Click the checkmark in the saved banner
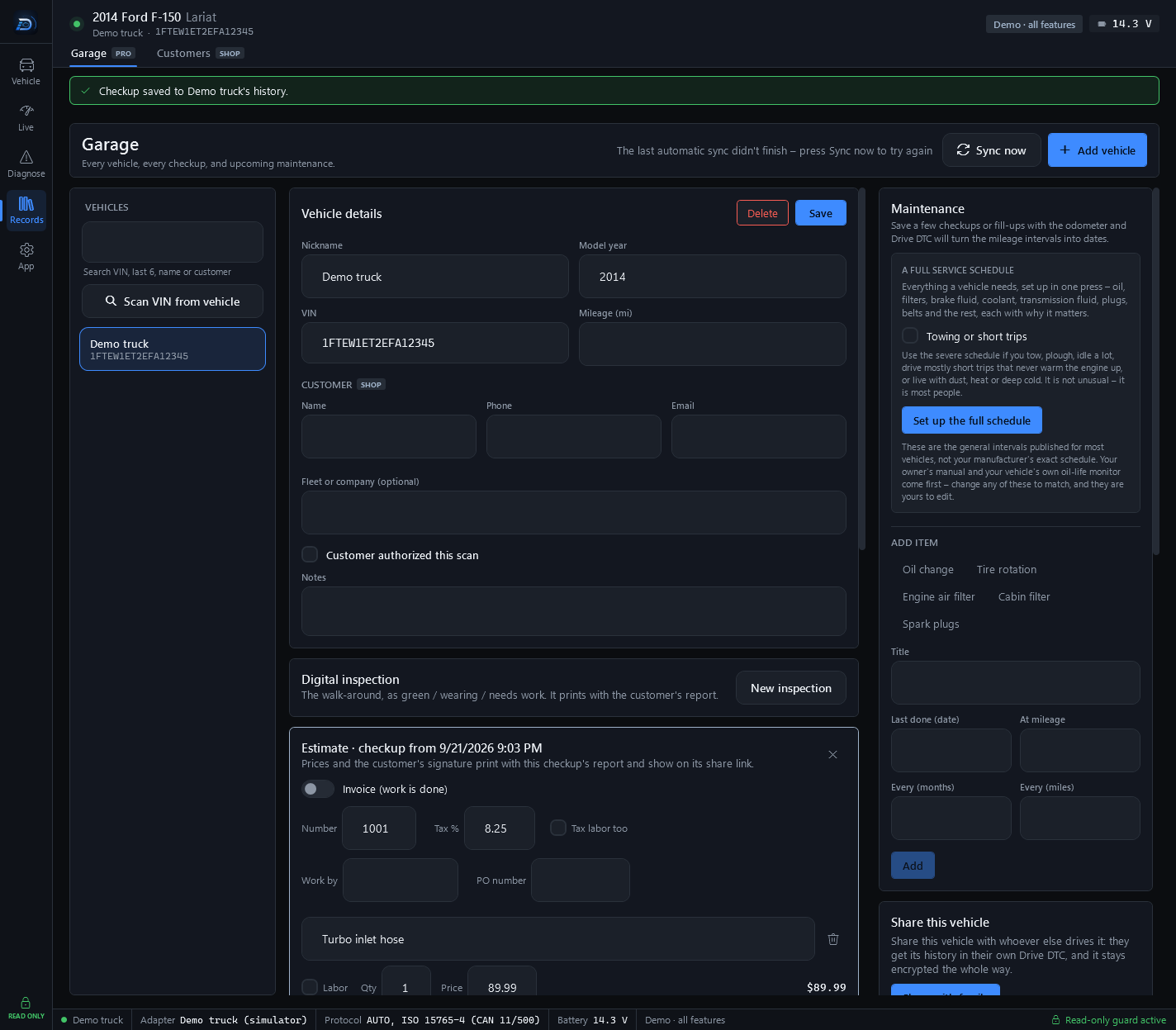This screenshot has width=1176, height=1030. click(85, 91)
